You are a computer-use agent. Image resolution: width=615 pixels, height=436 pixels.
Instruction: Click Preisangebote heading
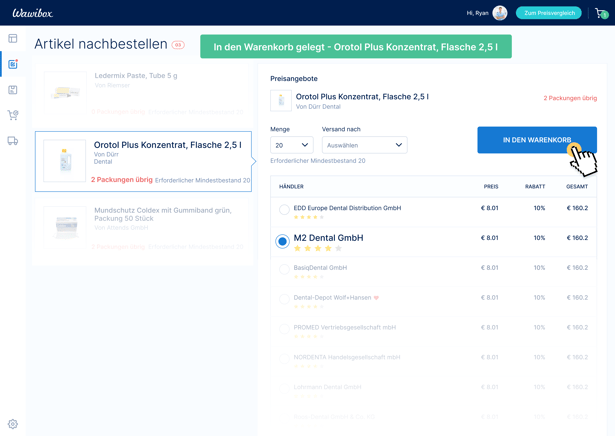[x=294, y=79]
